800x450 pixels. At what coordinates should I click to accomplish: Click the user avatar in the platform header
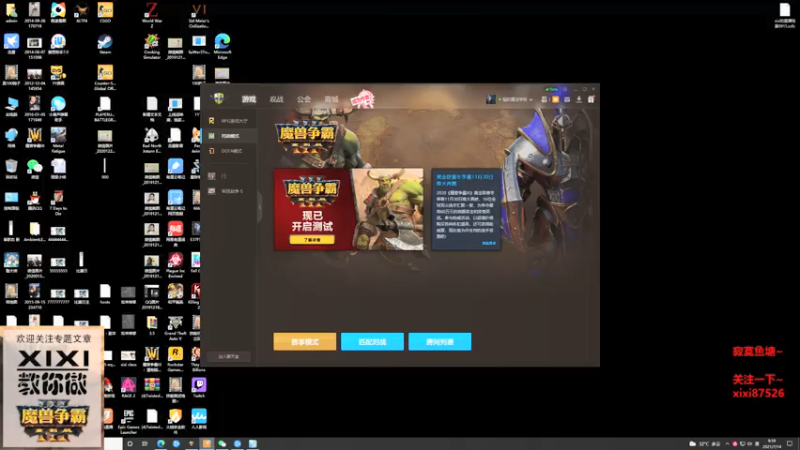(x=491, y=99)
